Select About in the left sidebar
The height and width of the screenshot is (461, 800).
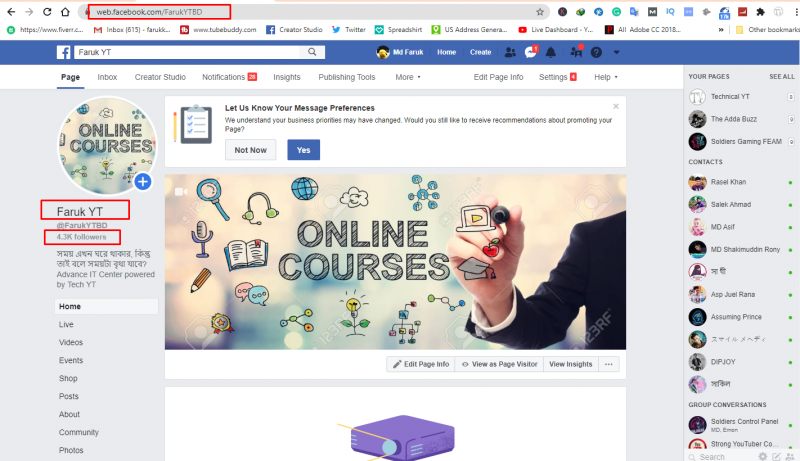(x=69, y=414)
